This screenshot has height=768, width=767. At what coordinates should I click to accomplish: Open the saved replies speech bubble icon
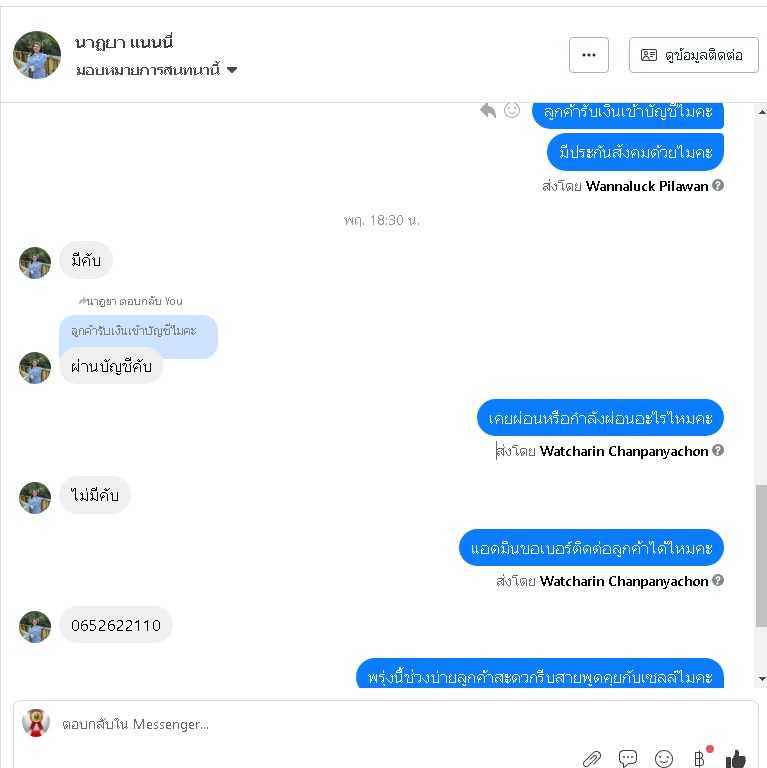tap(628, 758)
